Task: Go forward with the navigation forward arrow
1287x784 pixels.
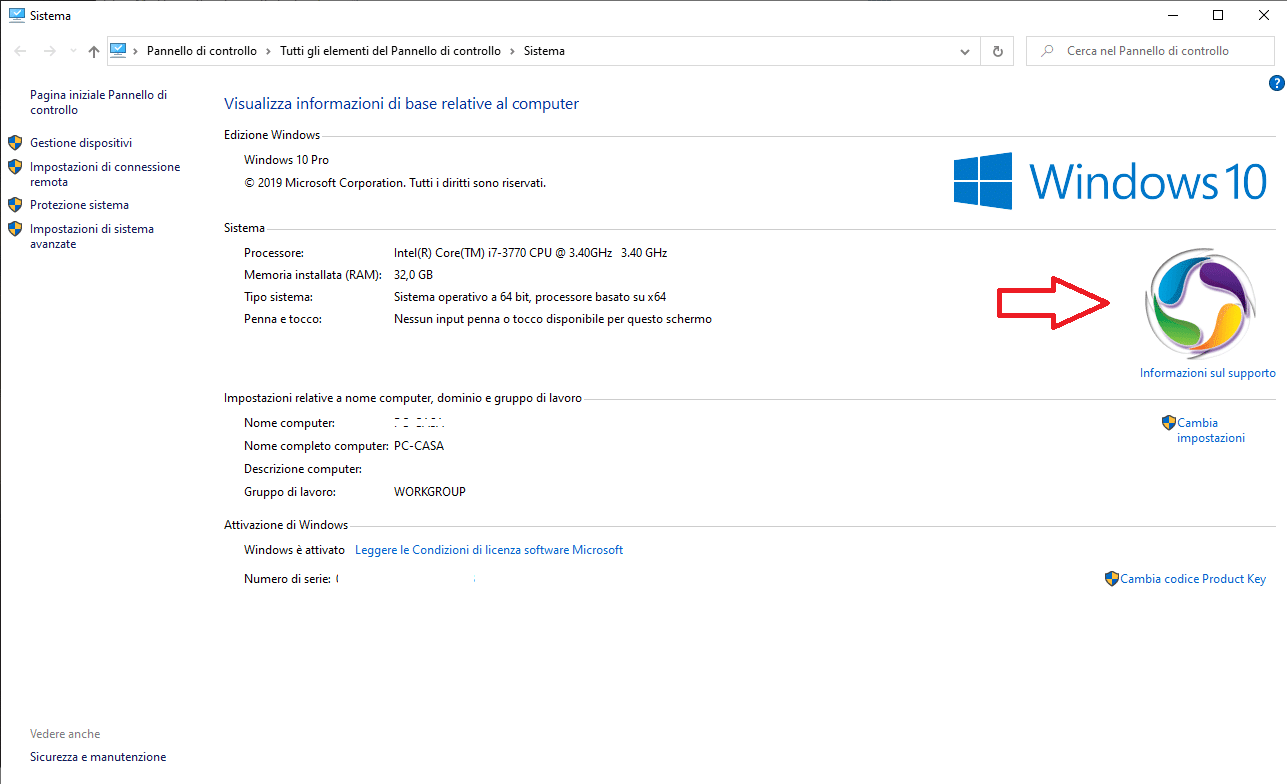Action: tap(49, 51)
